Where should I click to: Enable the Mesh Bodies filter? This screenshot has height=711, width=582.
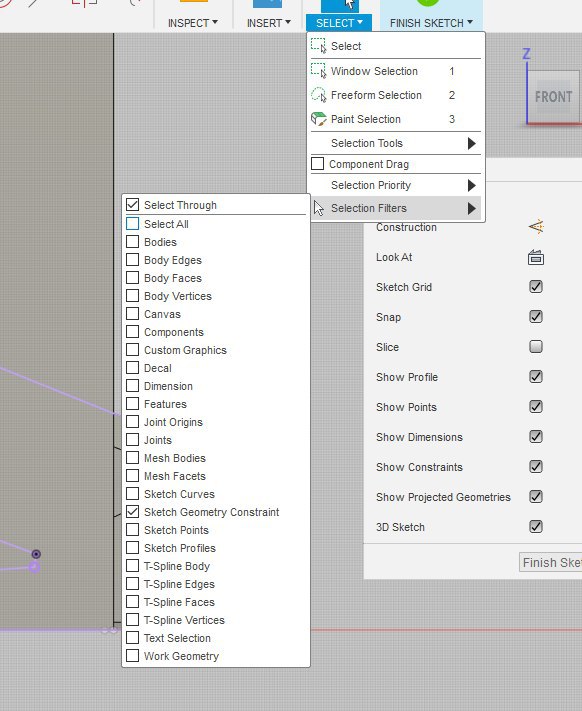pyautogui.click(x=132, y=458)
